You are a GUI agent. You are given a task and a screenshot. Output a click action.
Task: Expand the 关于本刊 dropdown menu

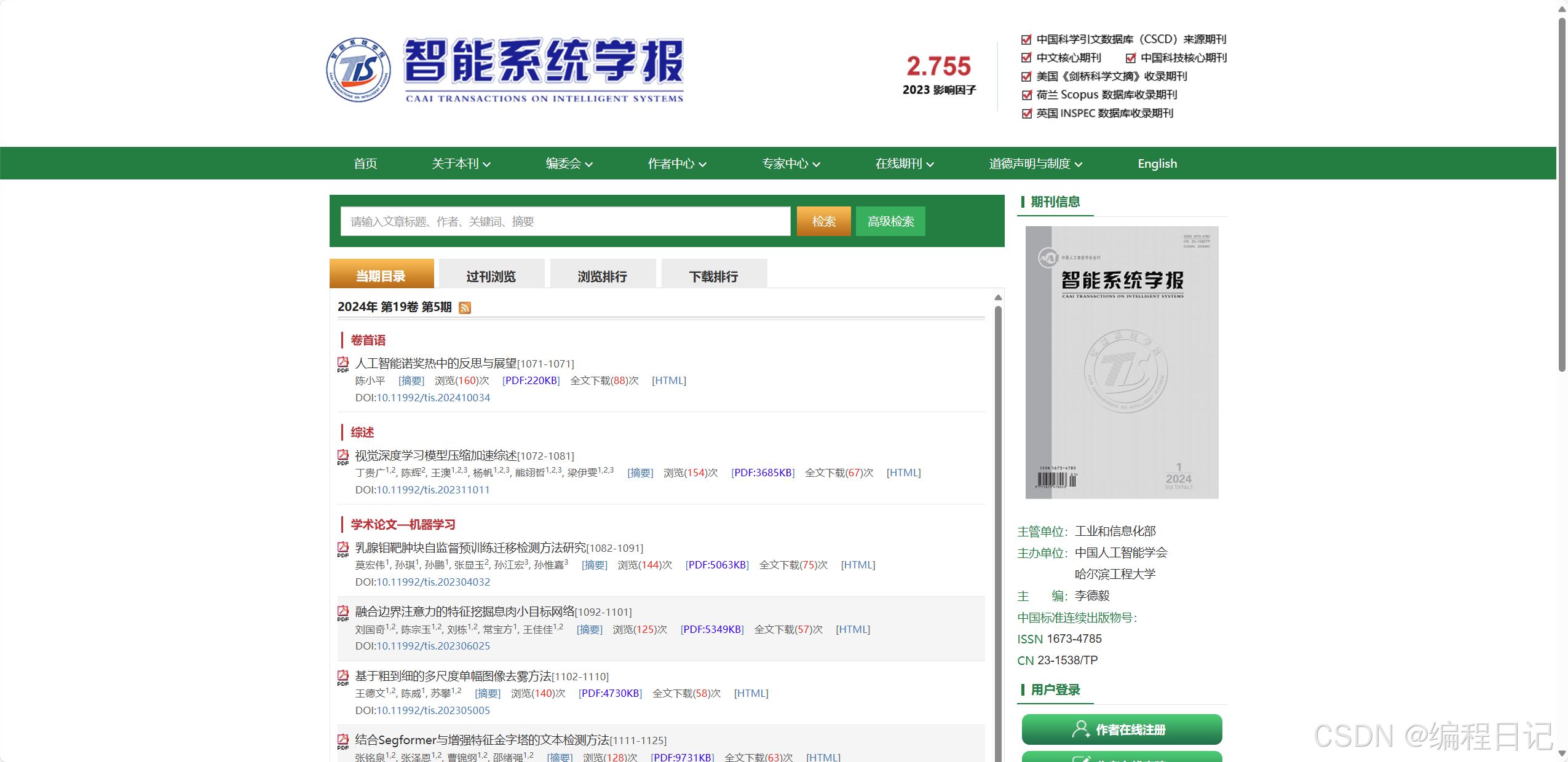point(461,163)
